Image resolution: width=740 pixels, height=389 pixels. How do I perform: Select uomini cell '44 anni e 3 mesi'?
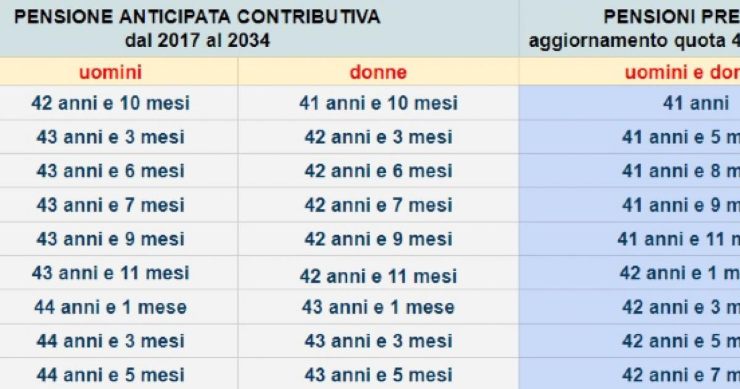click(110, 341)
